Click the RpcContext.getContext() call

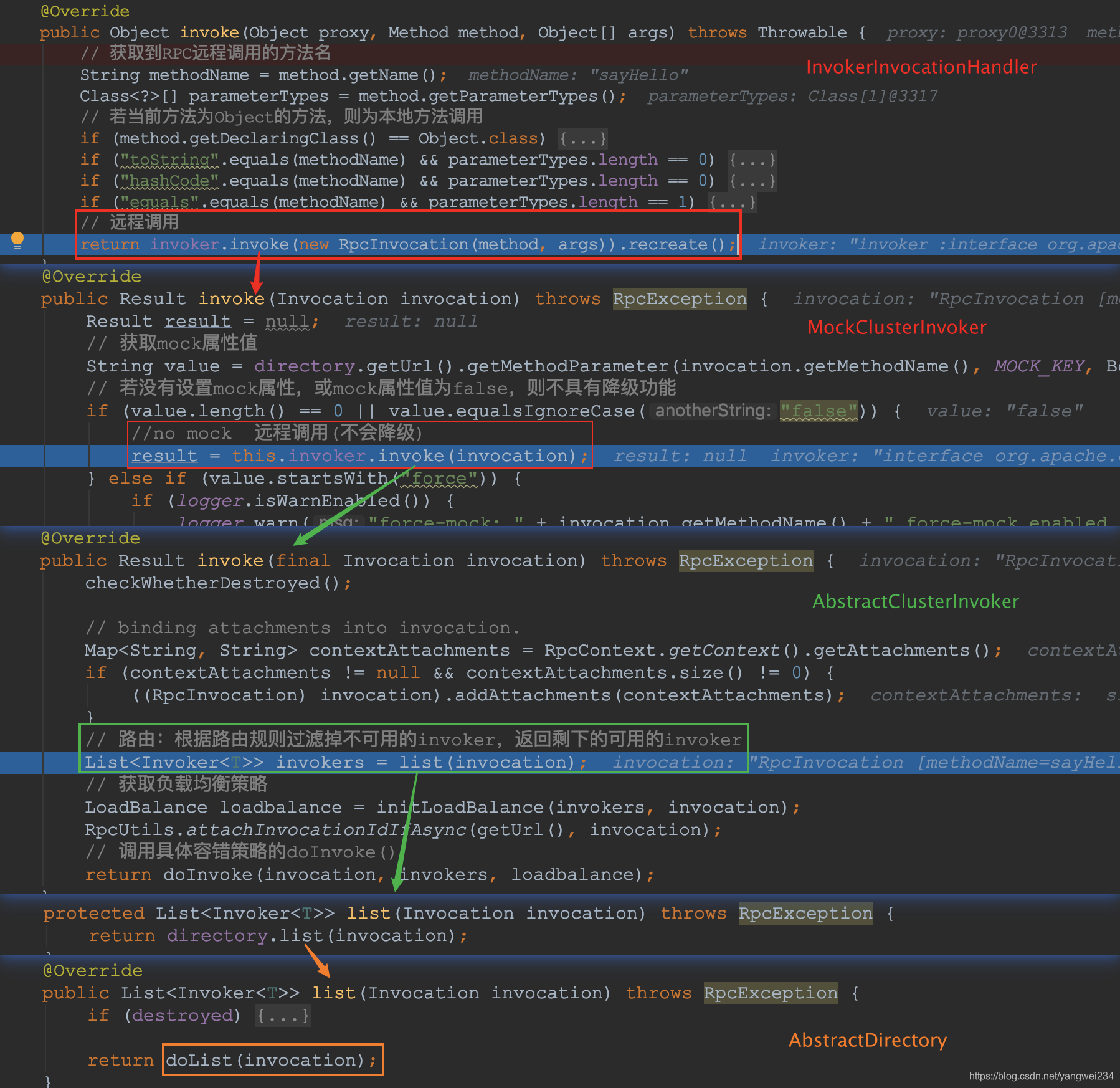point(672,651)
